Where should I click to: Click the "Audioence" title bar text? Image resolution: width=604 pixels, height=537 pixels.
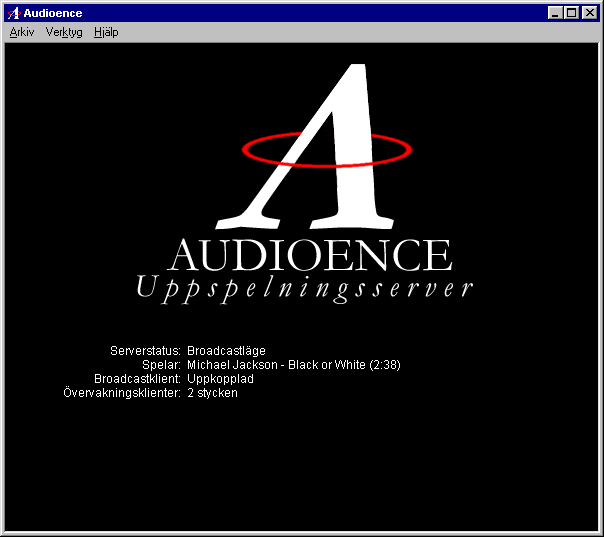point(53,13)
